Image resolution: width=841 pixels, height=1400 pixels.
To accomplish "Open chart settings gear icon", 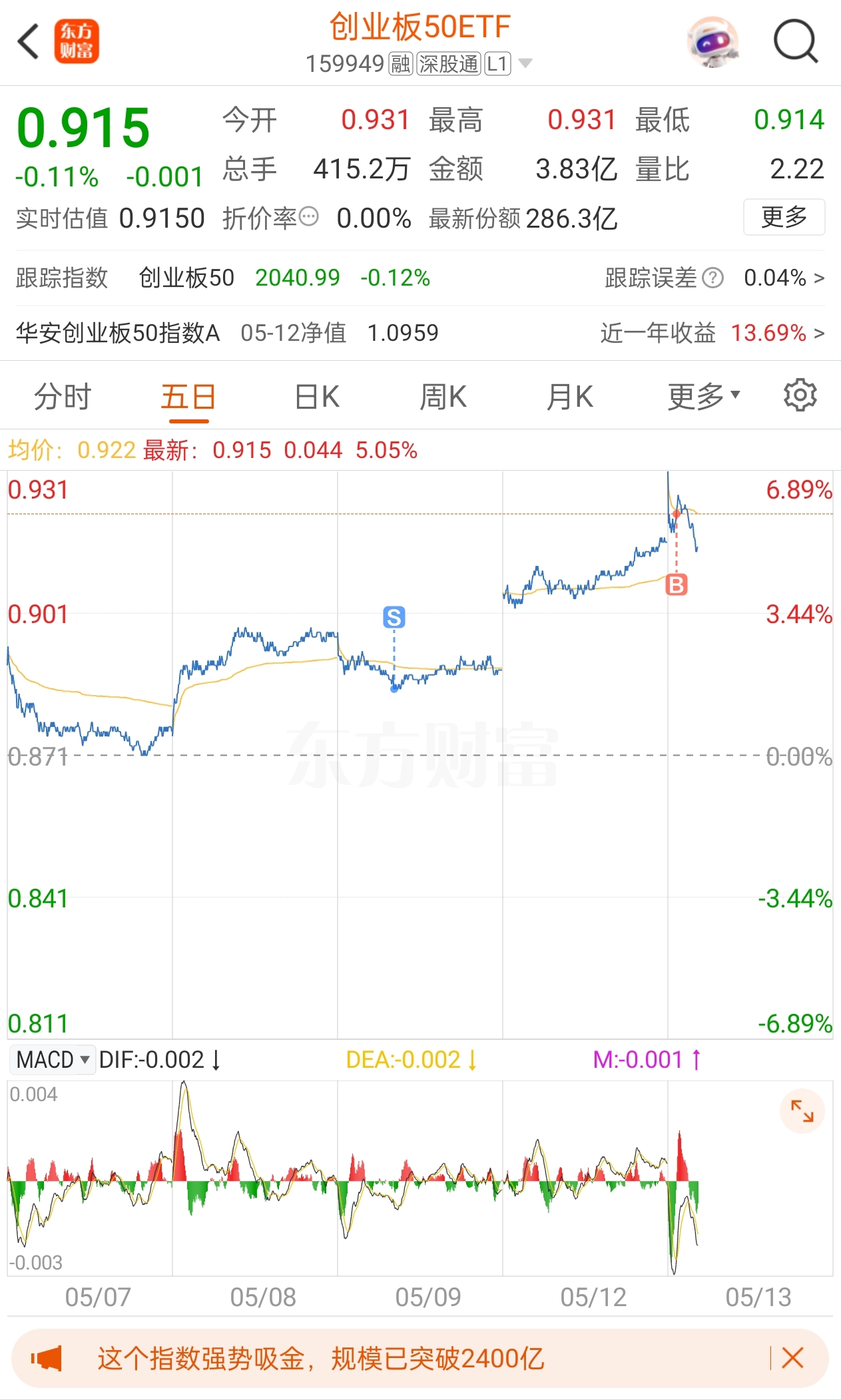I will [x=800, y=396].
